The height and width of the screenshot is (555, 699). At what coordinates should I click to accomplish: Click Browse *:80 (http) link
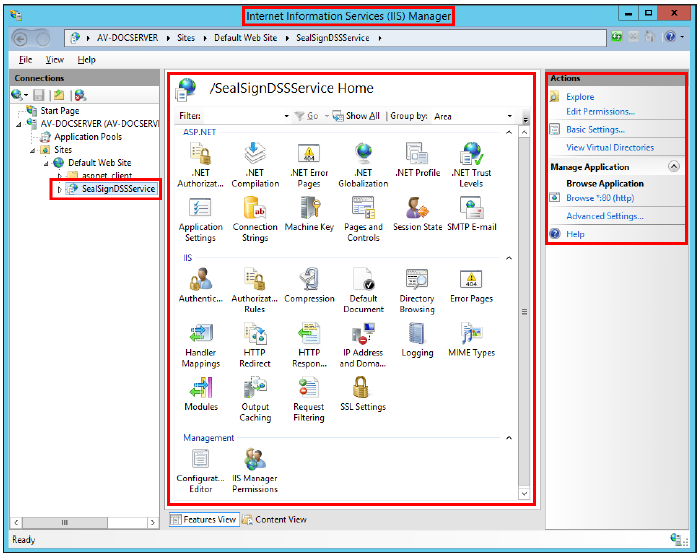click(600, 198)
